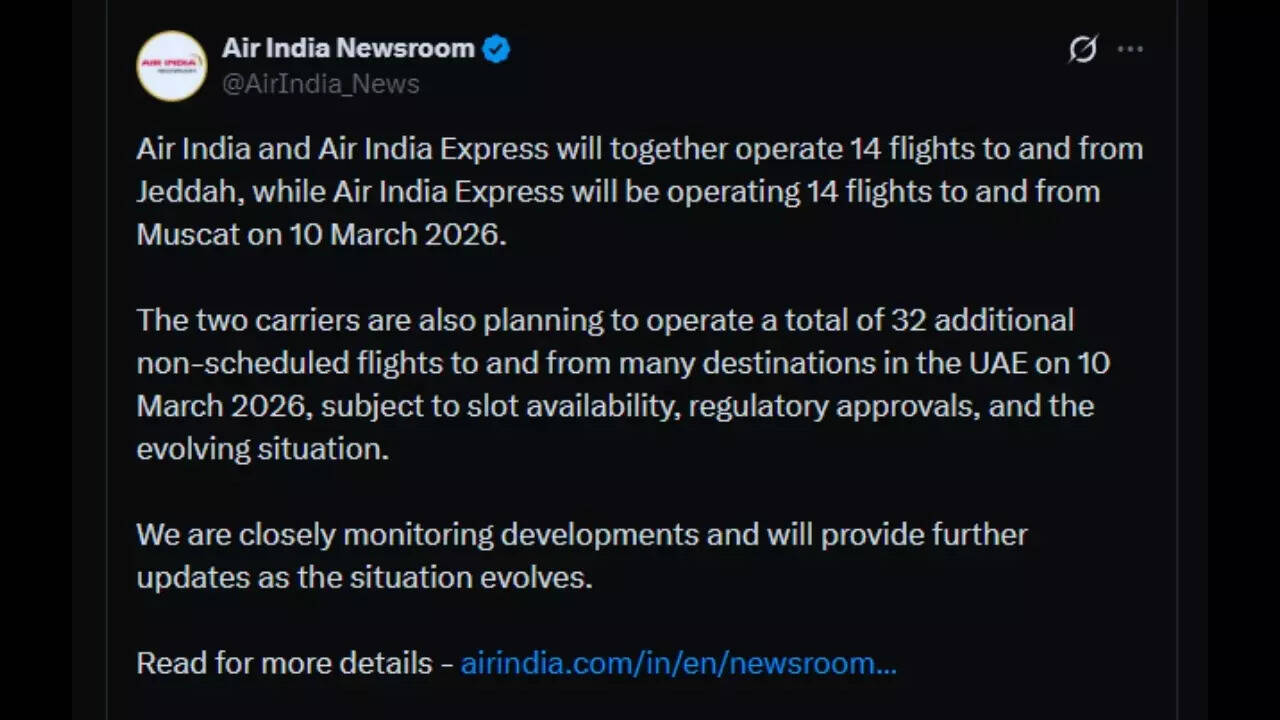The image size is (1280, 720).
Task: Click the sentence about monitoring developments
Action: click(x=580, y=555)
